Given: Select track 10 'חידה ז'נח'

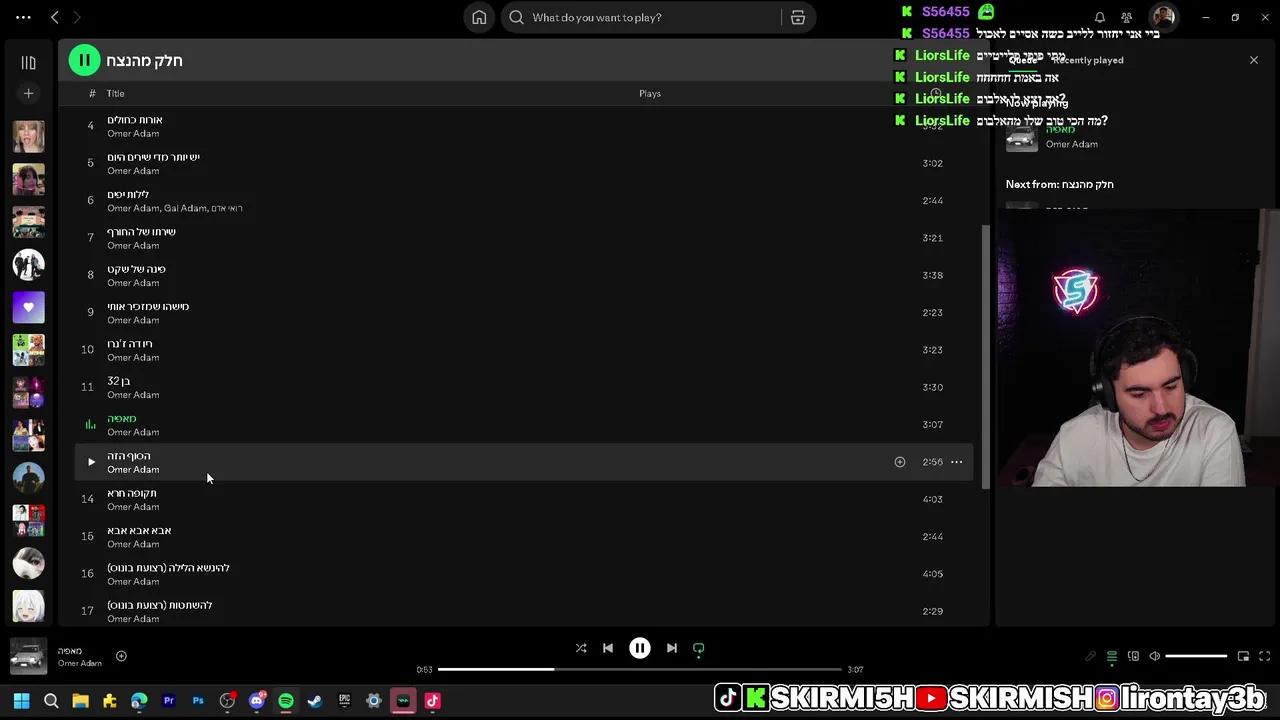Looking at the screenshot, I should 524,350.
